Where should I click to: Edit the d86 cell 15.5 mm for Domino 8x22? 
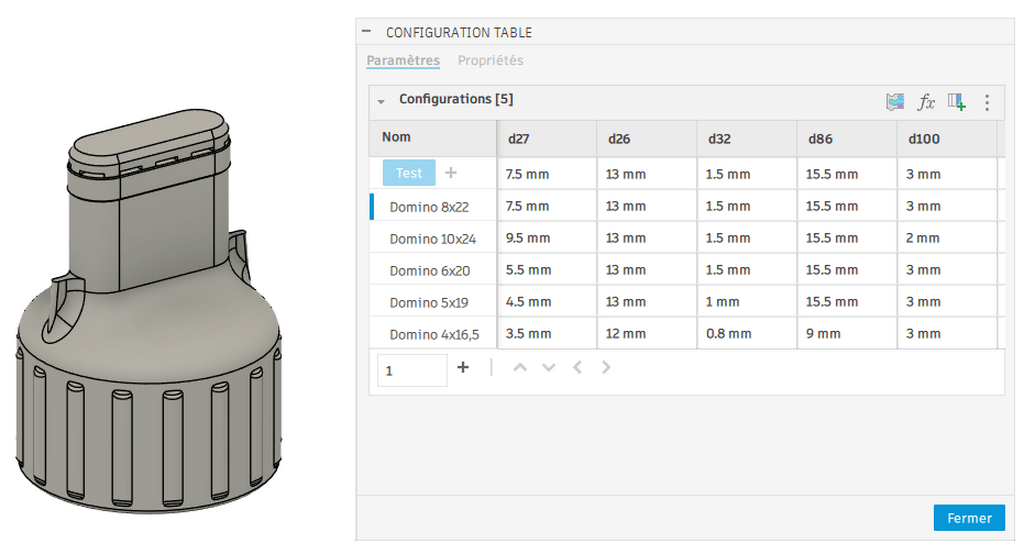(x=847, y=206)
